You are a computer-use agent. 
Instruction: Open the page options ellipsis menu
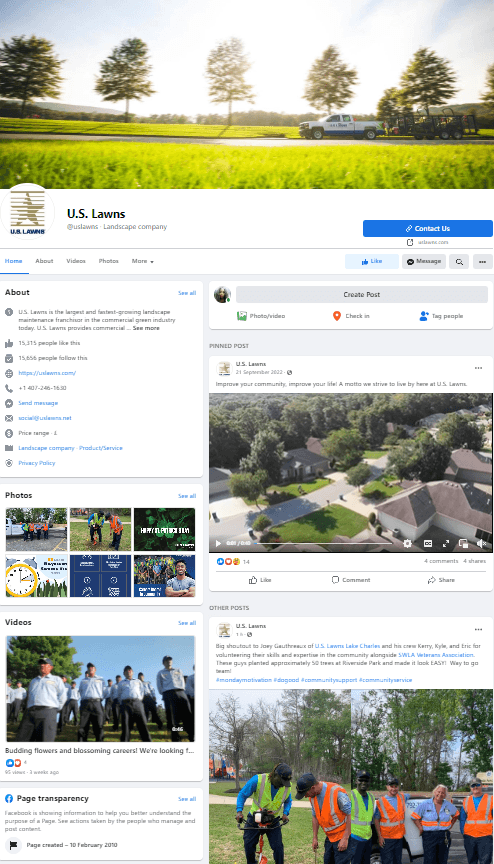click(482, 262)
